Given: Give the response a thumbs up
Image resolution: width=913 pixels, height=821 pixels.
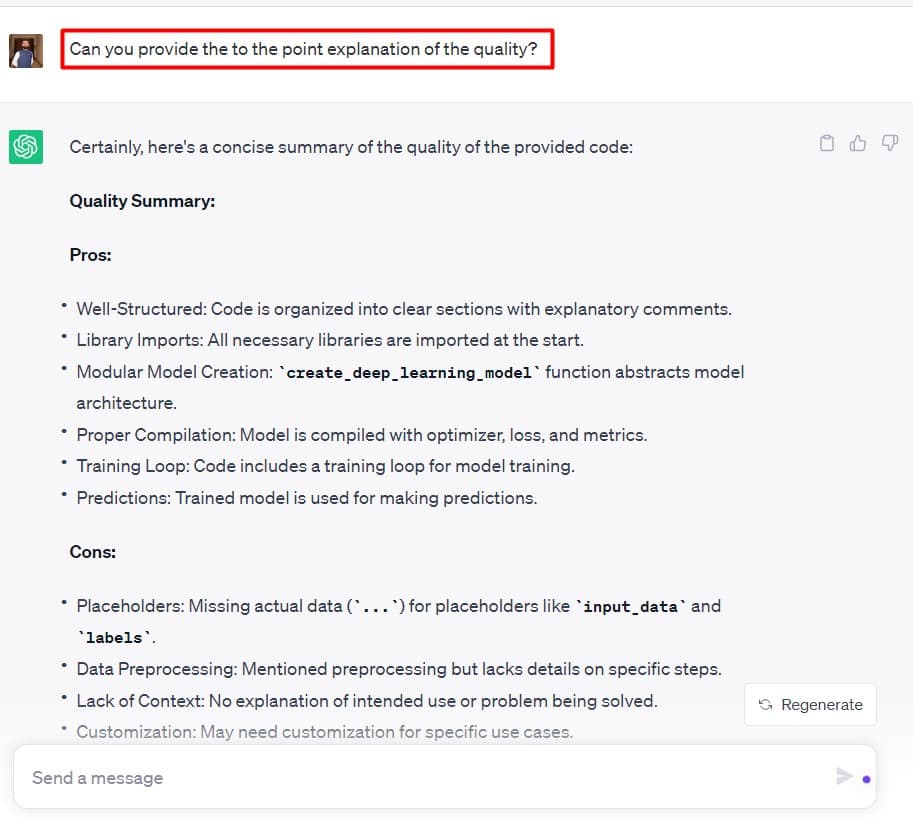Looking at the screenshot, I should point(858,143).
